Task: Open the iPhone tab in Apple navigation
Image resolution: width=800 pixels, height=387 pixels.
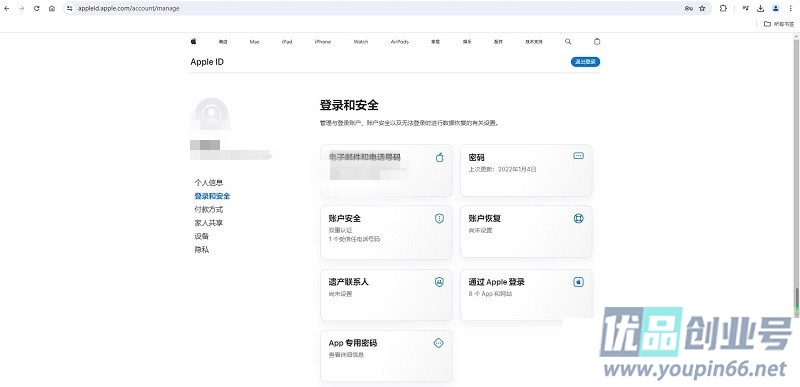Action: click(322, 42)
